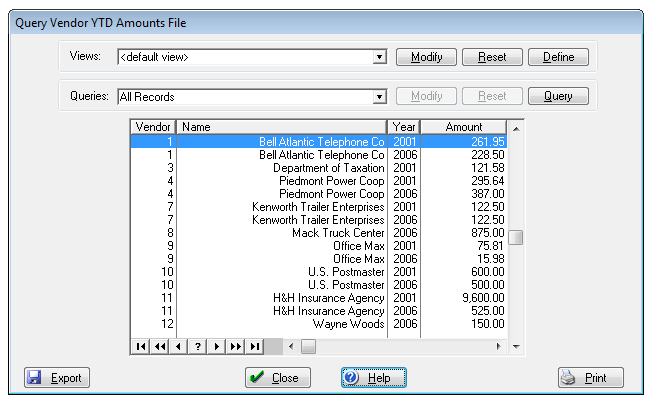This screenshot has width=651, height=404.
Task: Export the data with the Export button
Action: tap(56, 378)
